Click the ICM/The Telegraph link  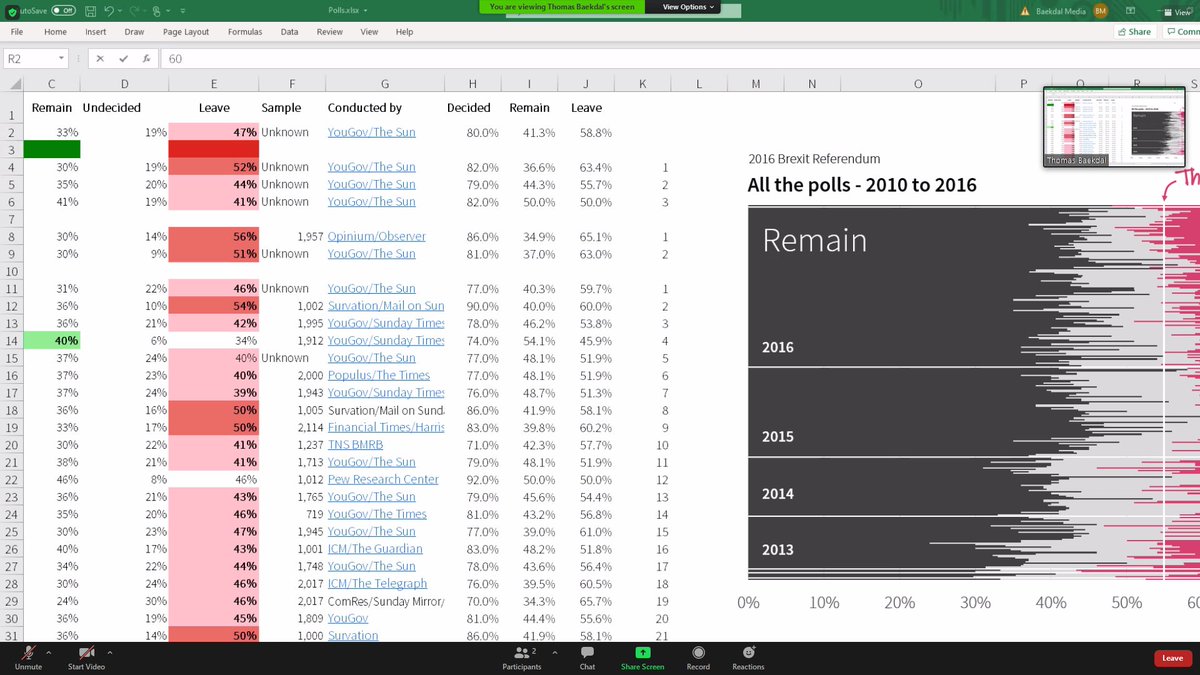coord(377,583)
